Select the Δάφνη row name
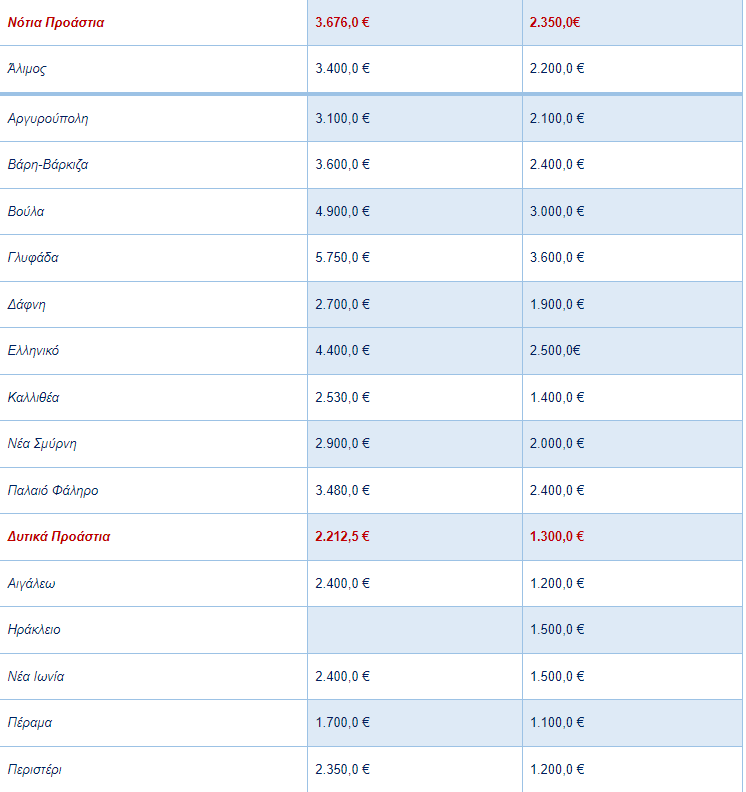Viewport: 746px width, 792px height. (26, 305)
